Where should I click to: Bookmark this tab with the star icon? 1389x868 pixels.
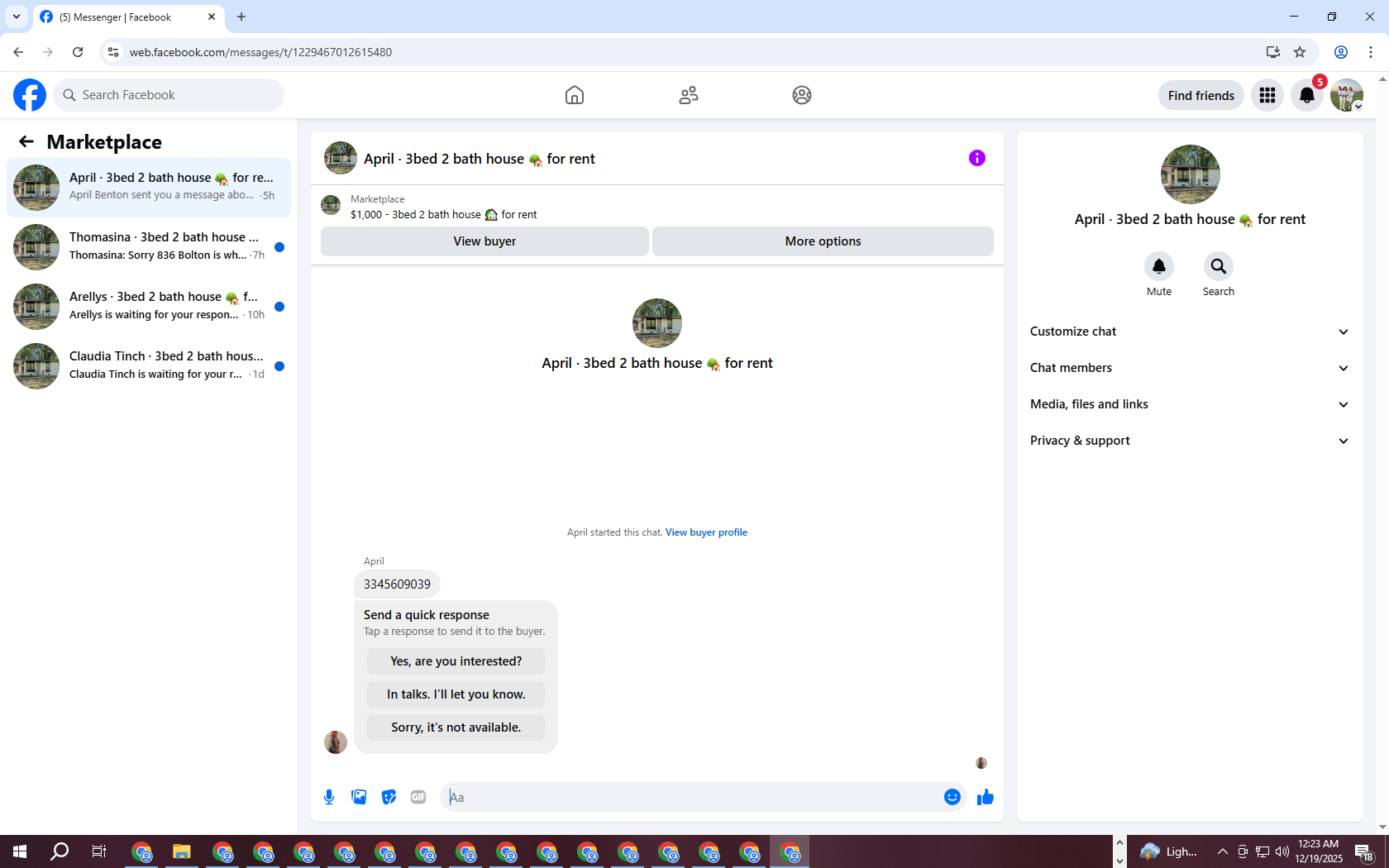click(x=1300, y=52)
